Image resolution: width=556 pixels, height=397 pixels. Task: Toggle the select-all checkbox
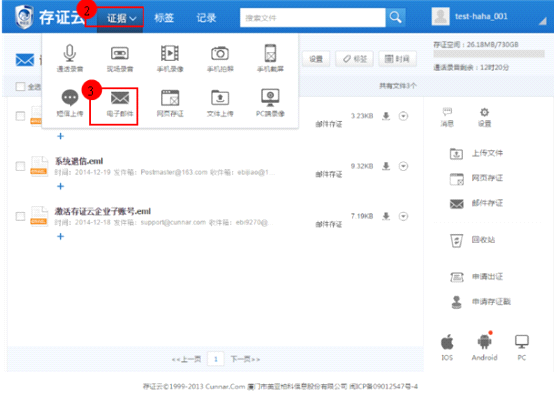pos(20,86)
